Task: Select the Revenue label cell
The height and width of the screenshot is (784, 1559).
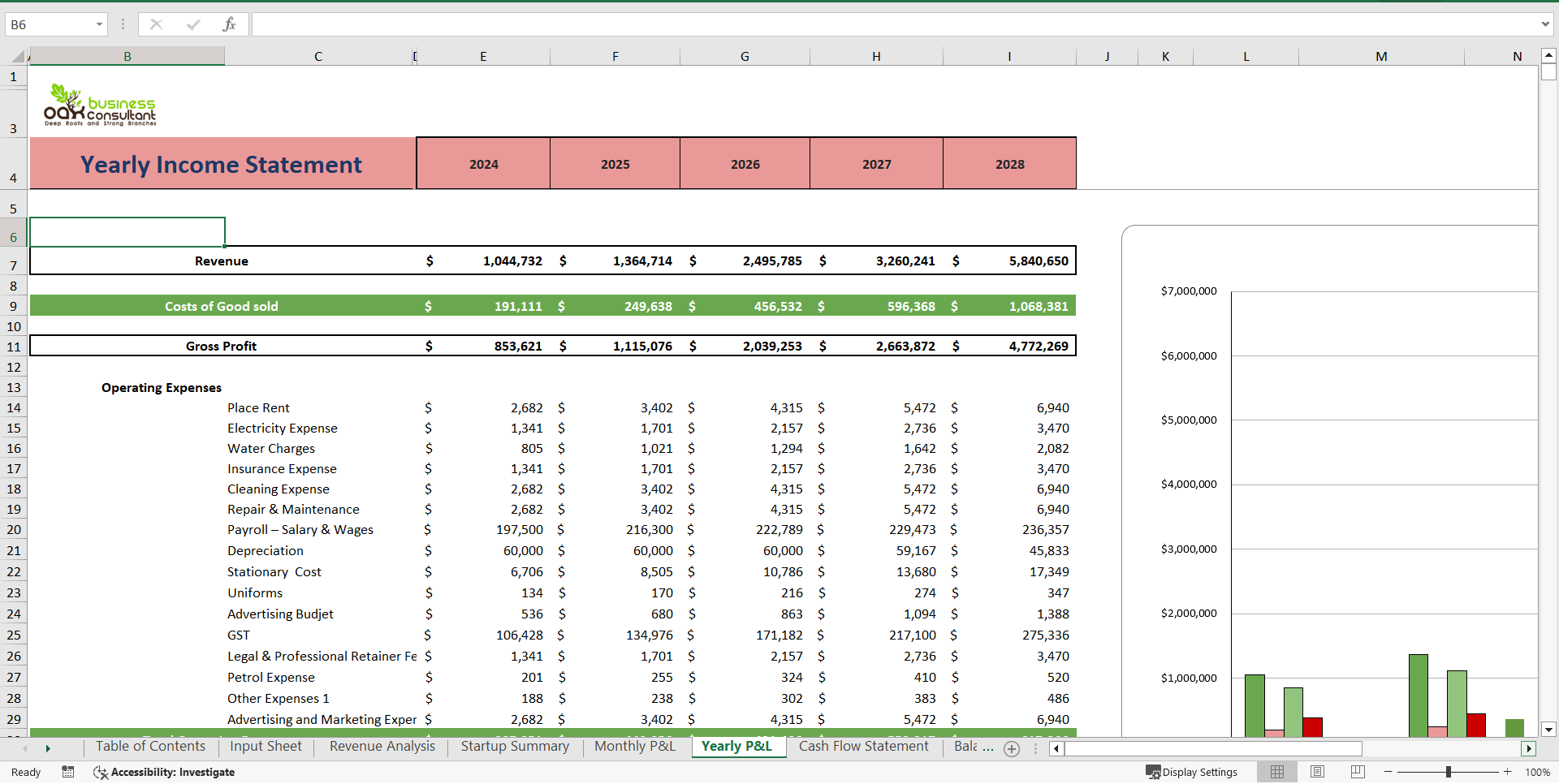Action: [222, 261]
